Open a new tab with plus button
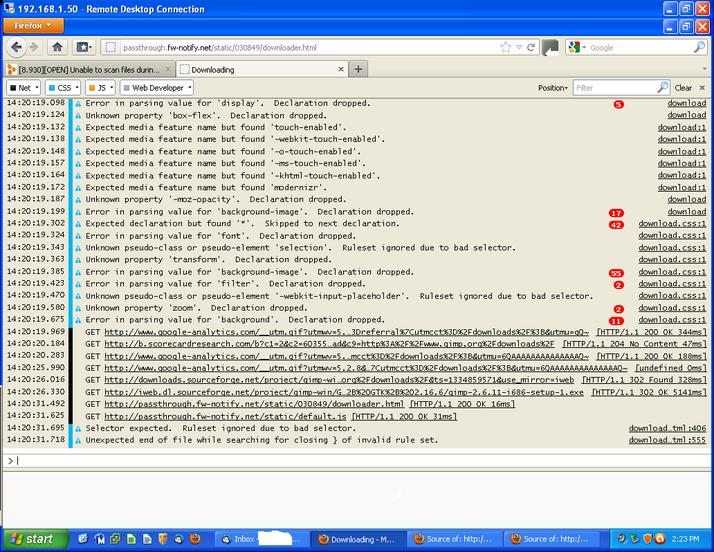Viewport: 714px width, 552px height. [x=358, y=69]
